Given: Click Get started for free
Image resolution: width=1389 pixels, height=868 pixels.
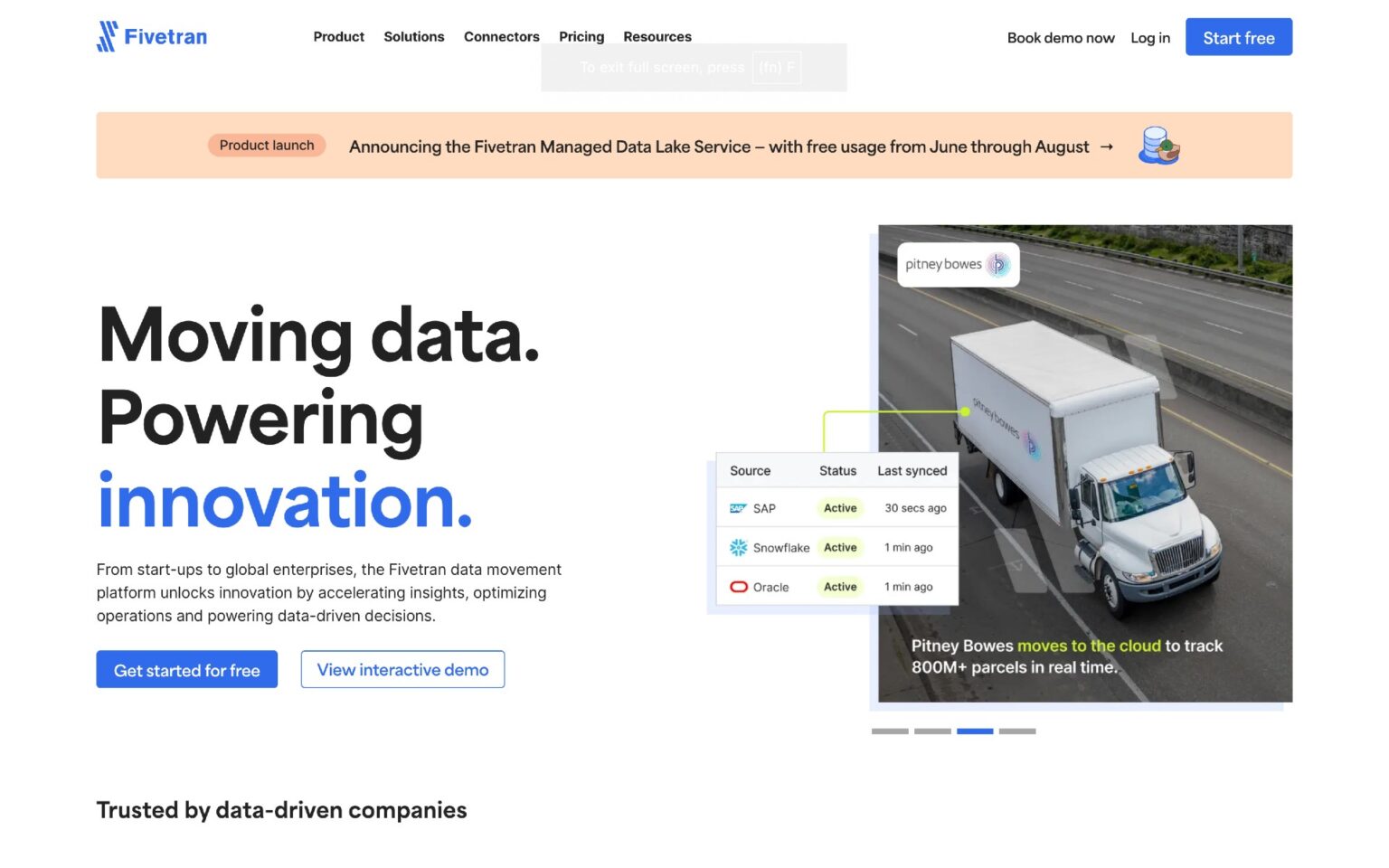Looking at the screenshot, I should (186, 669).
